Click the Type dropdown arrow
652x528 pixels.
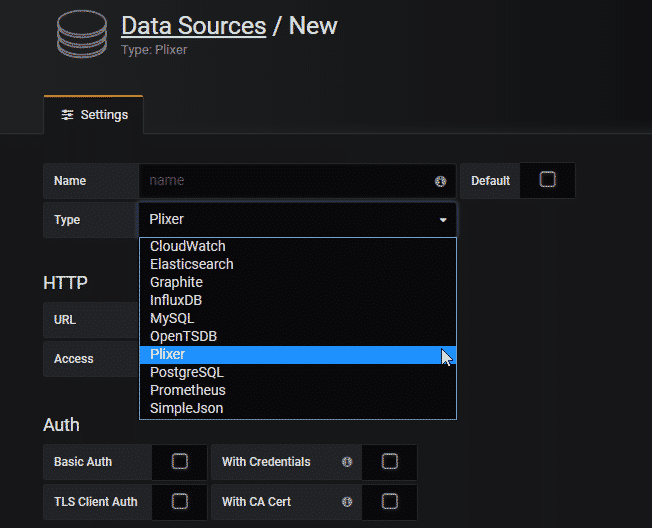point(443,220)
